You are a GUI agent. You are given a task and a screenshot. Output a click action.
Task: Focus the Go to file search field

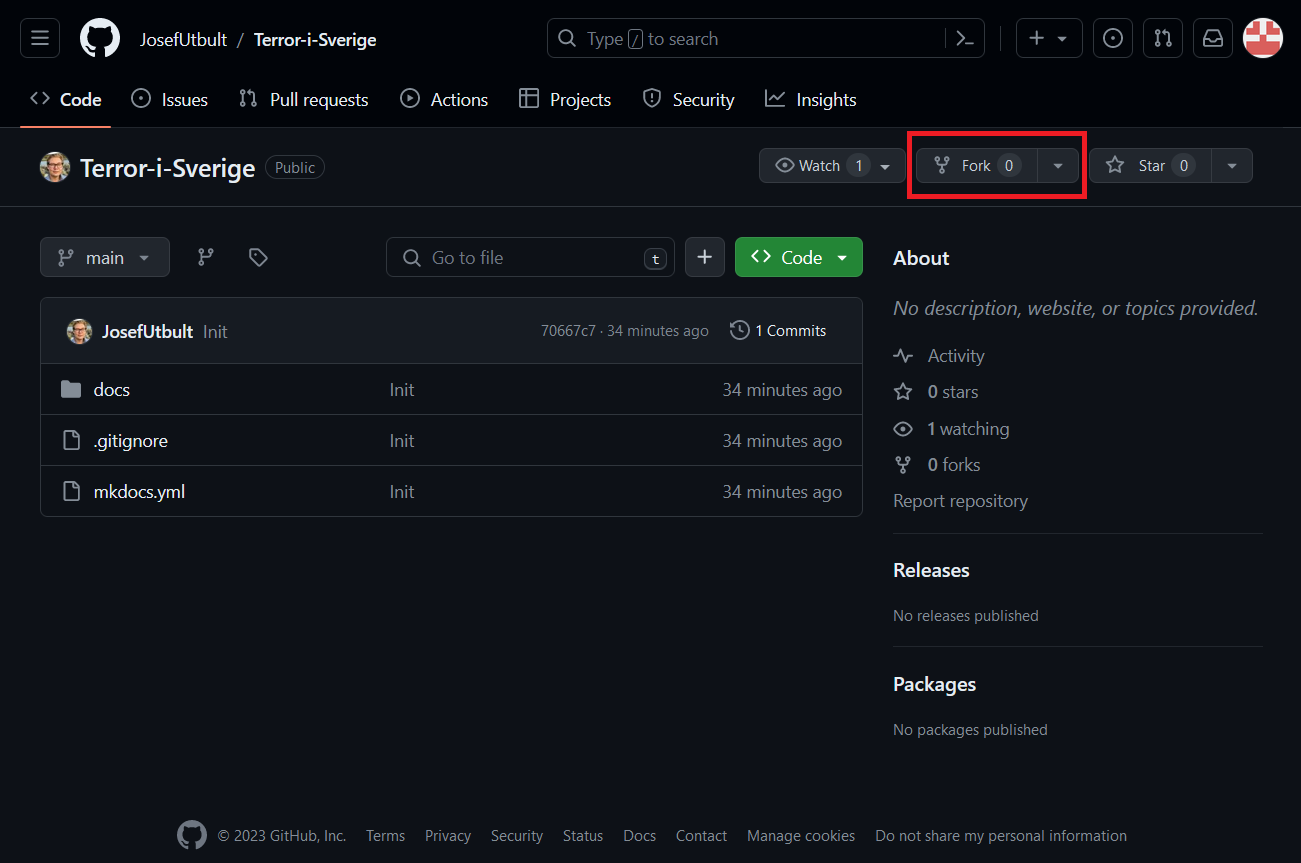click(530, 257)
